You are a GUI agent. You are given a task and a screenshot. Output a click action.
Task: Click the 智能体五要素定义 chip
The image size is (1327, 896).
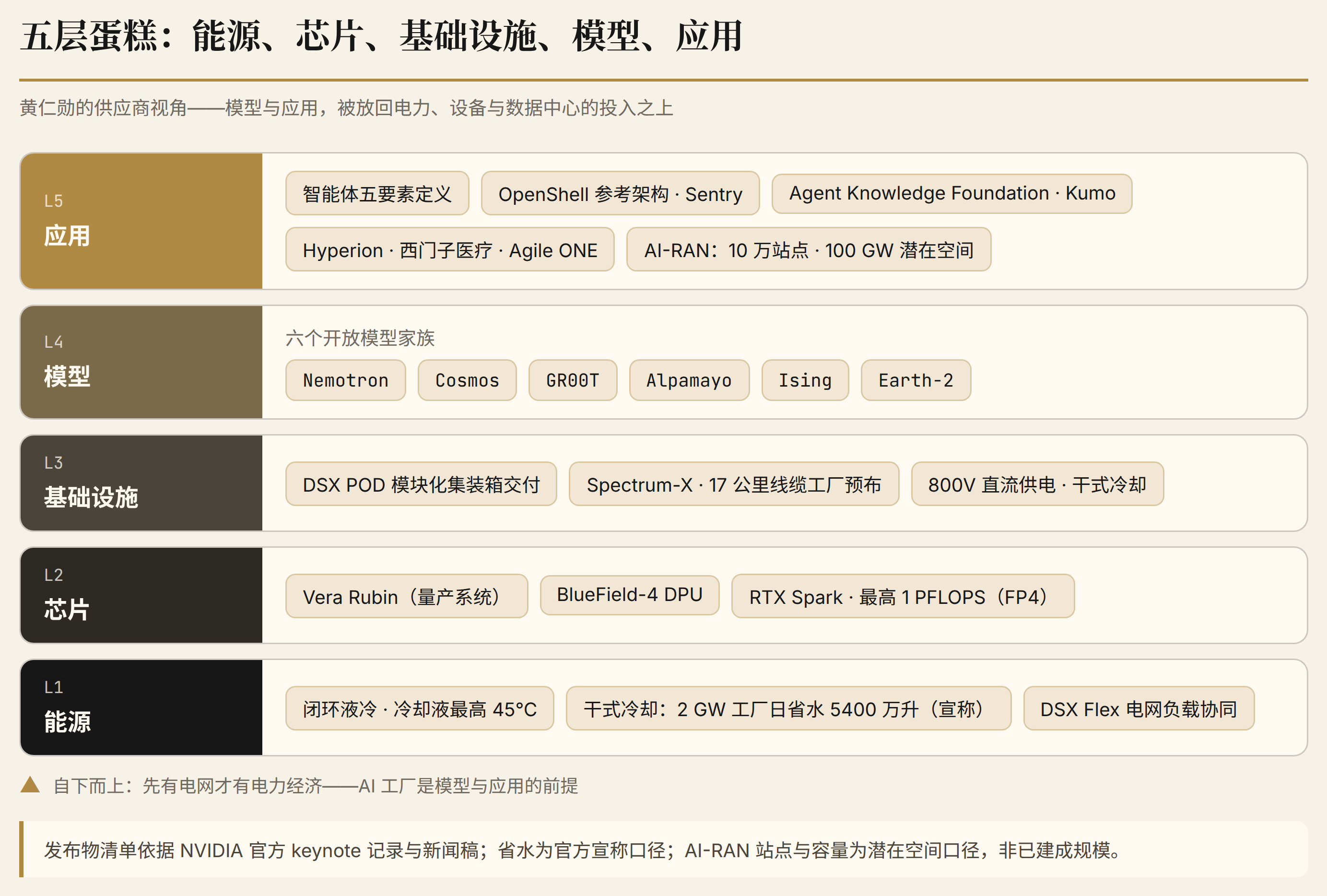[x=377, y=194]
